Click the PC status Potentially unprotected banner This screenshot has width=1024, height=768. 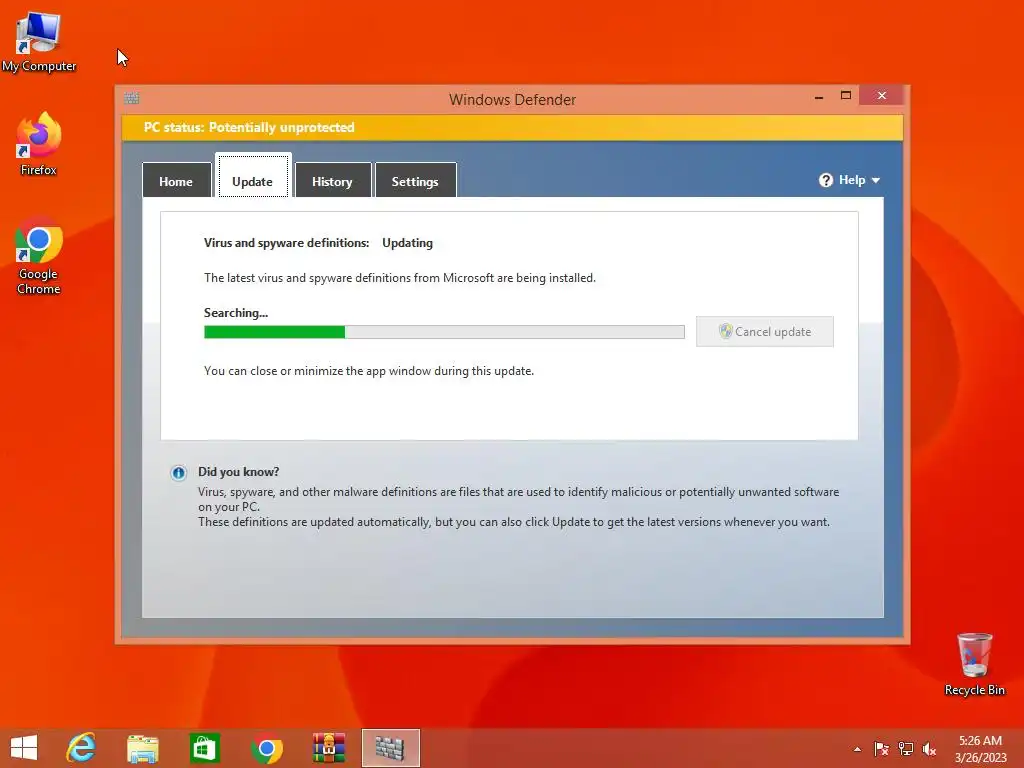[x=513, y=127]
